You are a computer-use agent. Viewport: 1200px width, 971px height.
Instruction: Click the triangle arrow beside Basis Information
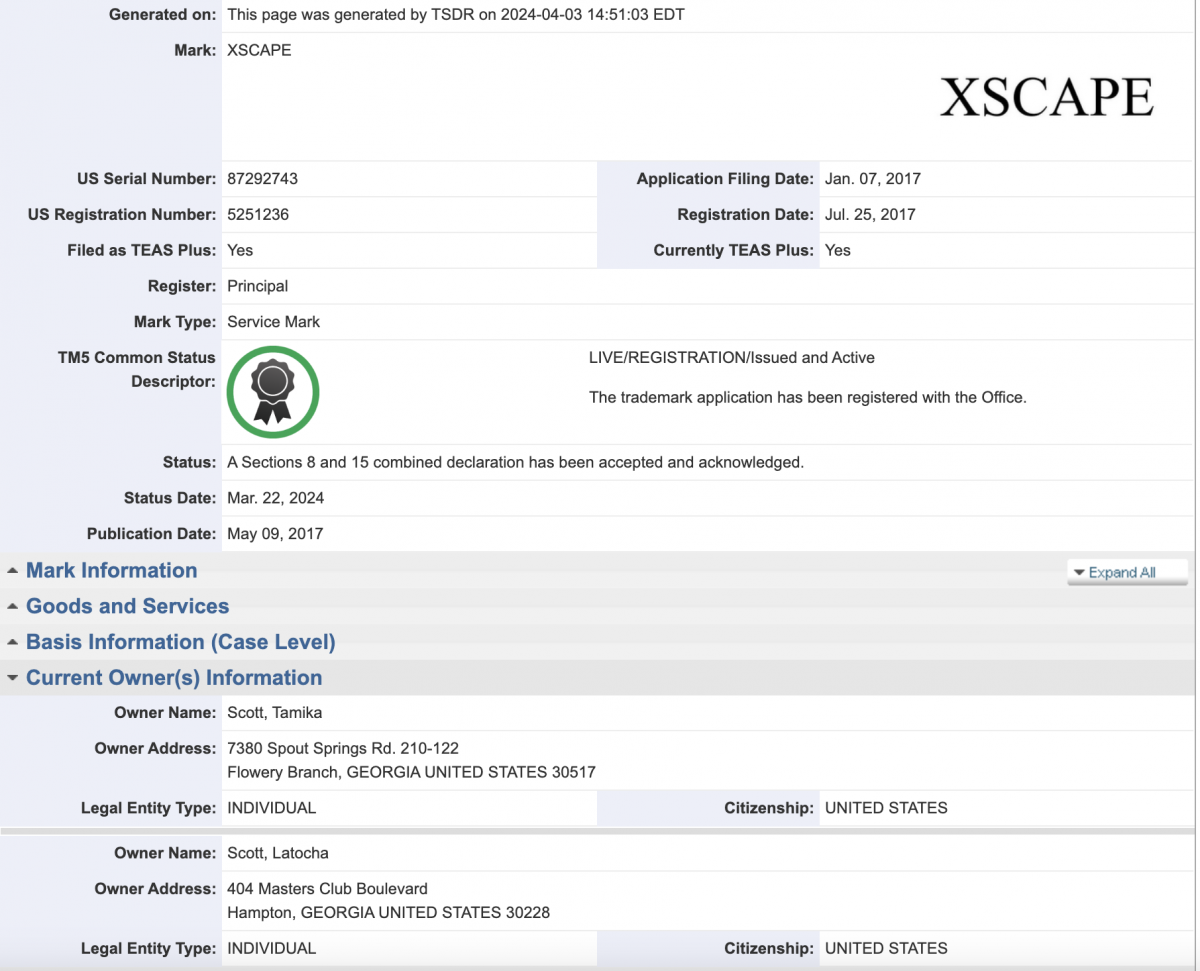click(12, 643)
